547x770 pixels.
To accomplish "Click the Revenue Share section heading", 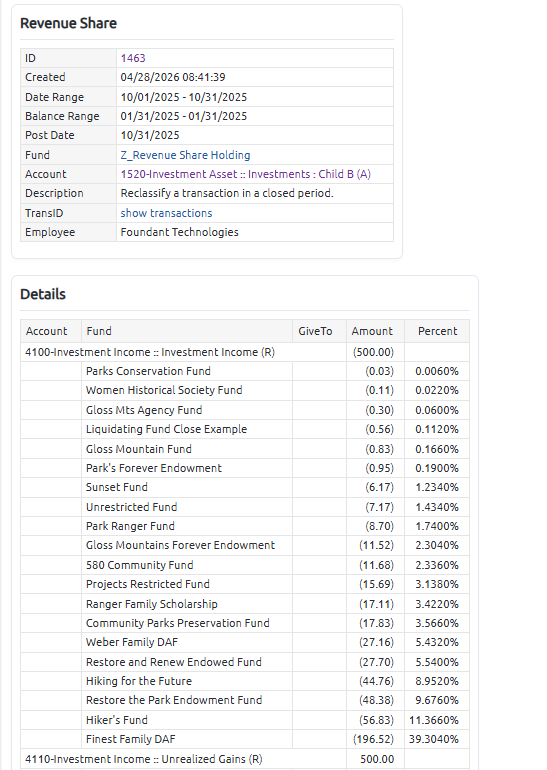I will (x=68, y=23).
